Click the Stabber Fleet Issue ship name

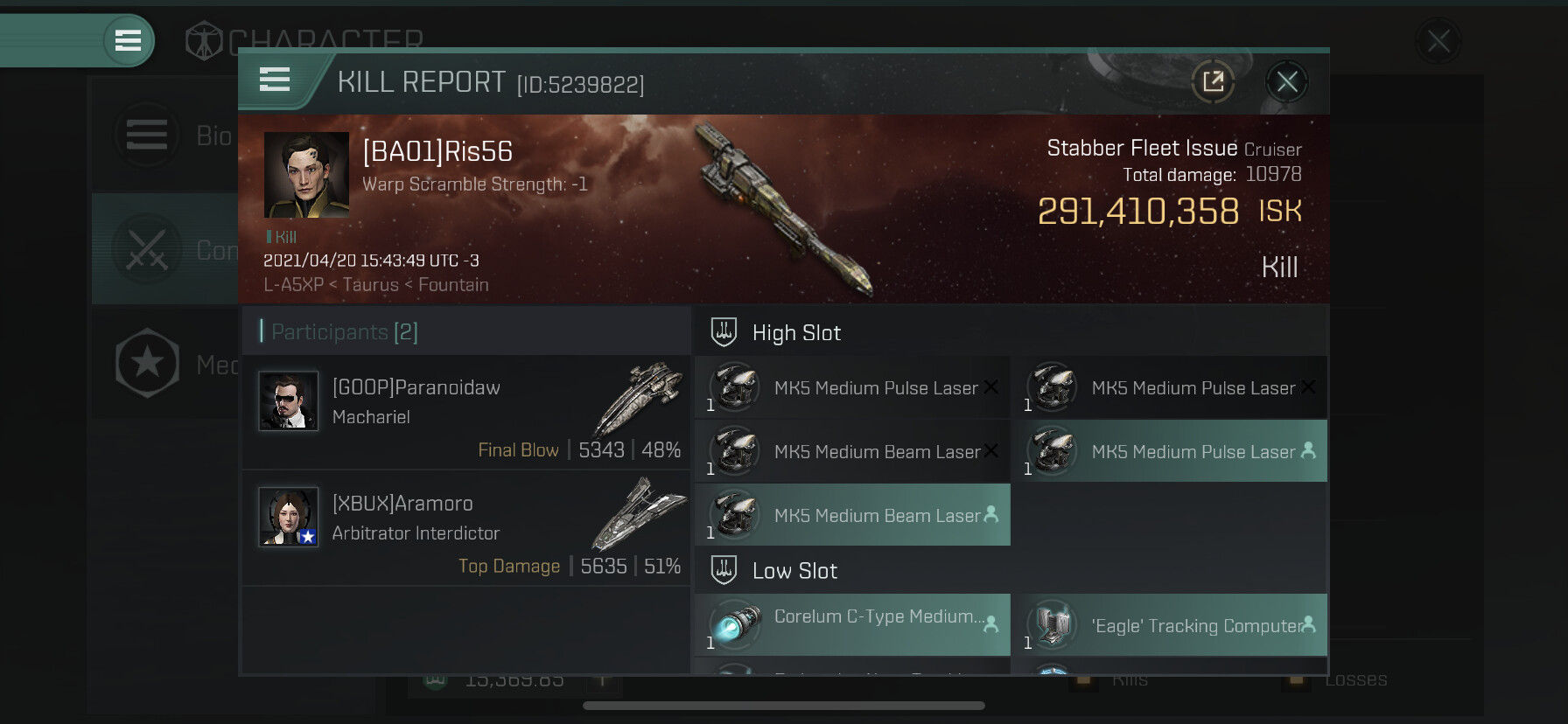(1142, 148)
